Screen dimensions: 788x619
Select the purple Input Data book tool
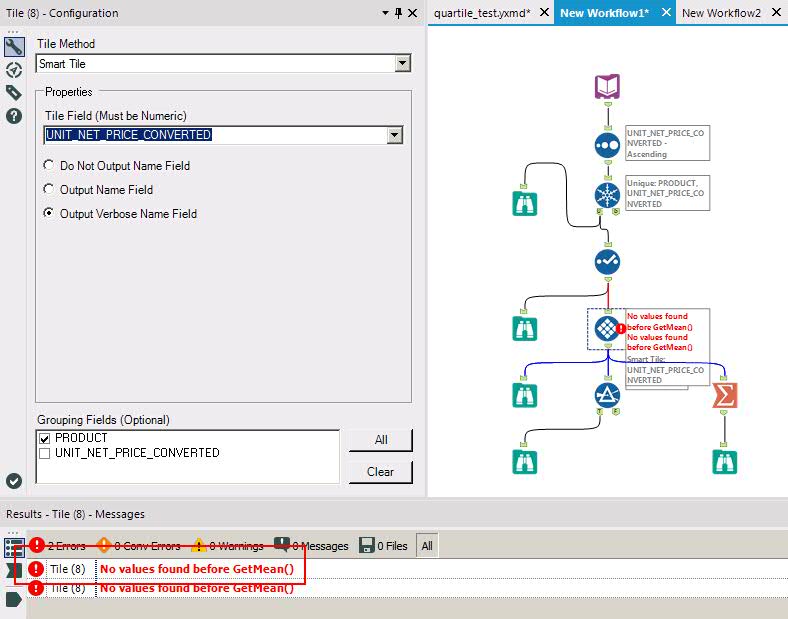(x=608, y=87)
